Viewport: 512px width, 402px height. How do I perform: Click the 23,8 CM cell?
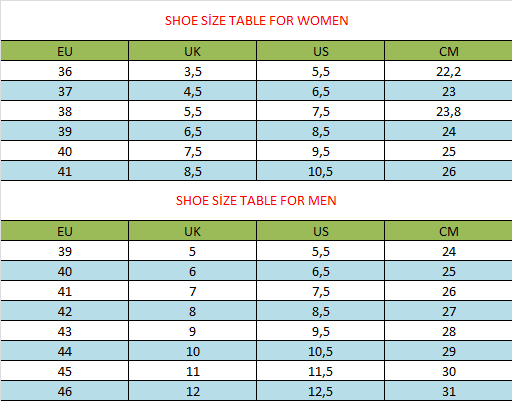448,111
